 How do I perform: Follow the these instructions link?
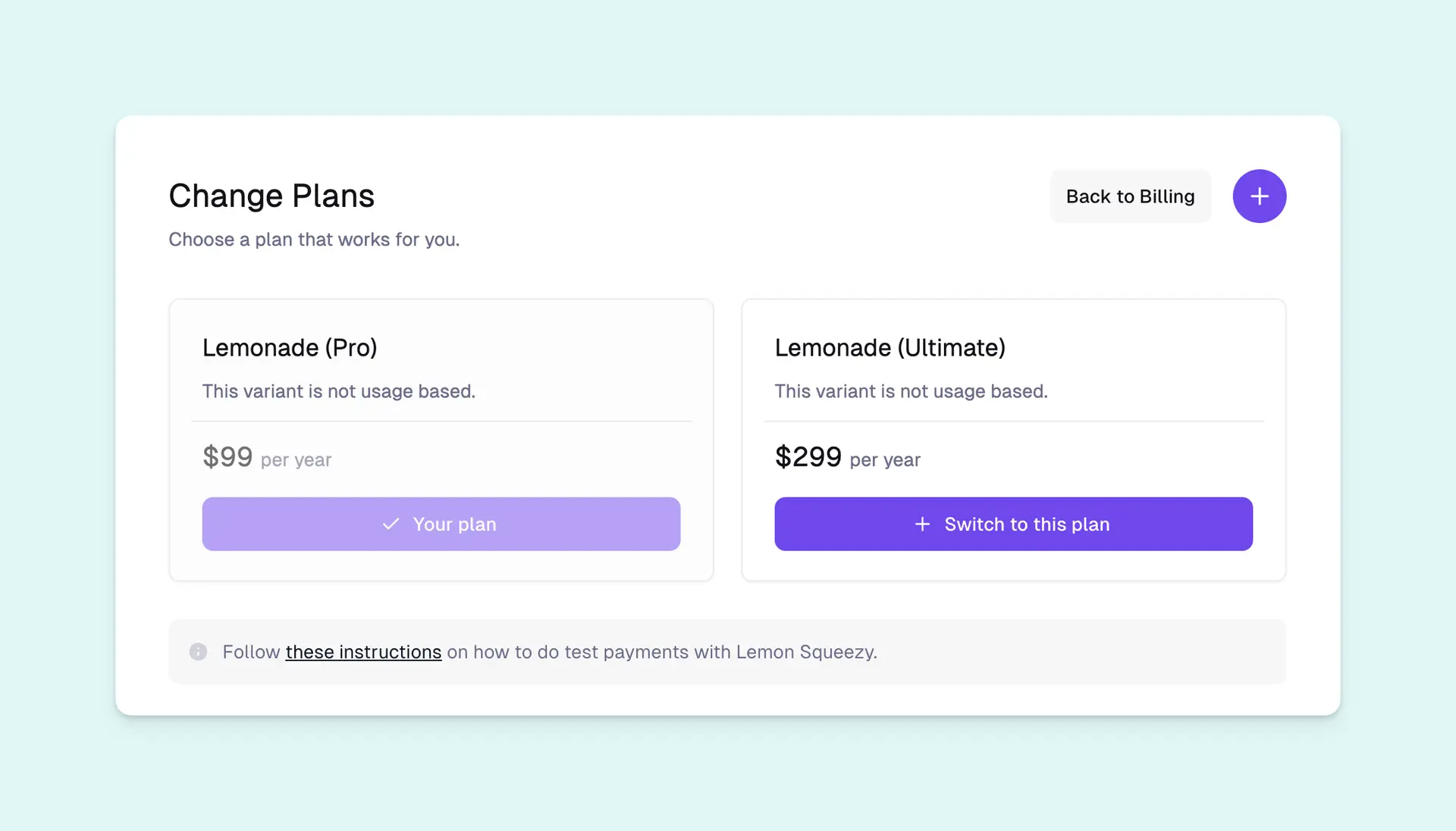click(x=362, y=651)
